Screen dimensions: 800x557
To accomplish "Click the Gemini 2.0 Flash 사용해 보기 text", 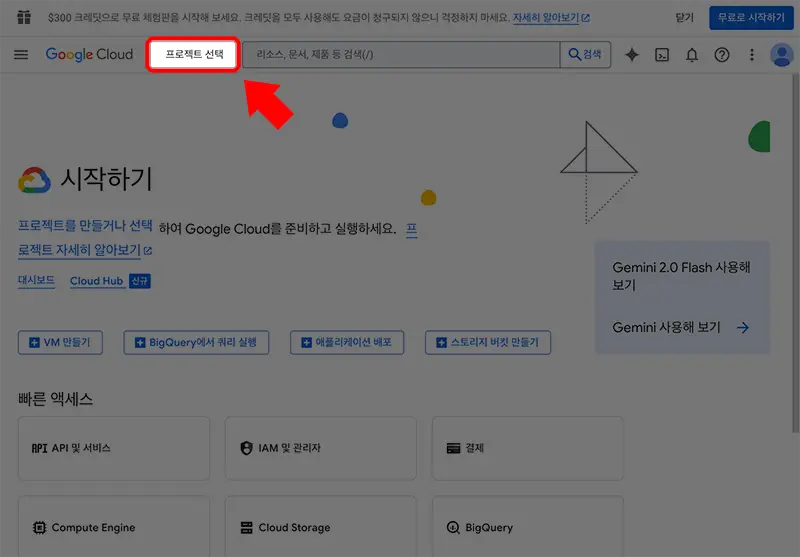I will pyautogui.click(x=681, y=276).
